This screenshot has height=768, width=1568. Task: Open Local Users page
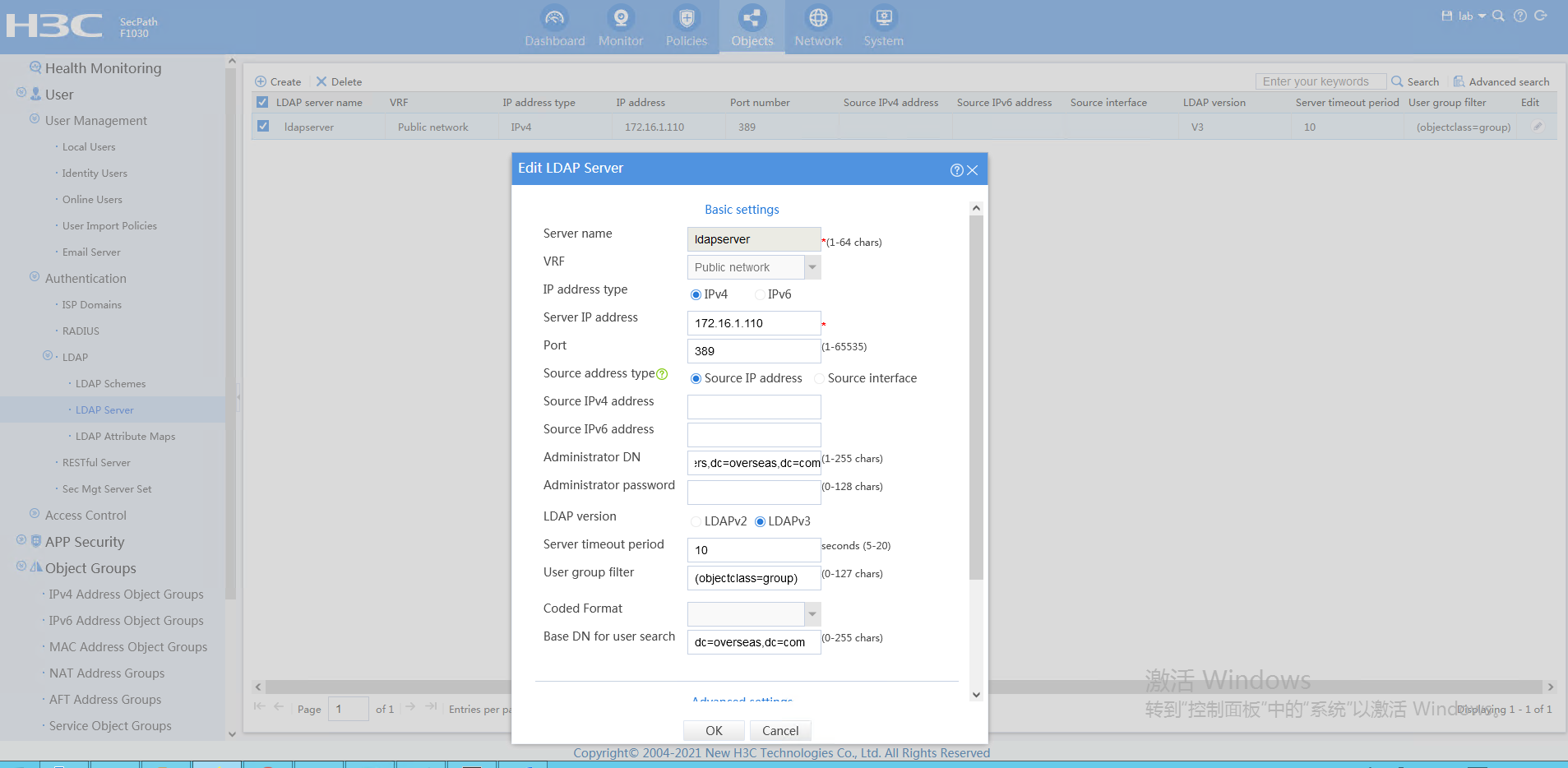click(89, 147)
